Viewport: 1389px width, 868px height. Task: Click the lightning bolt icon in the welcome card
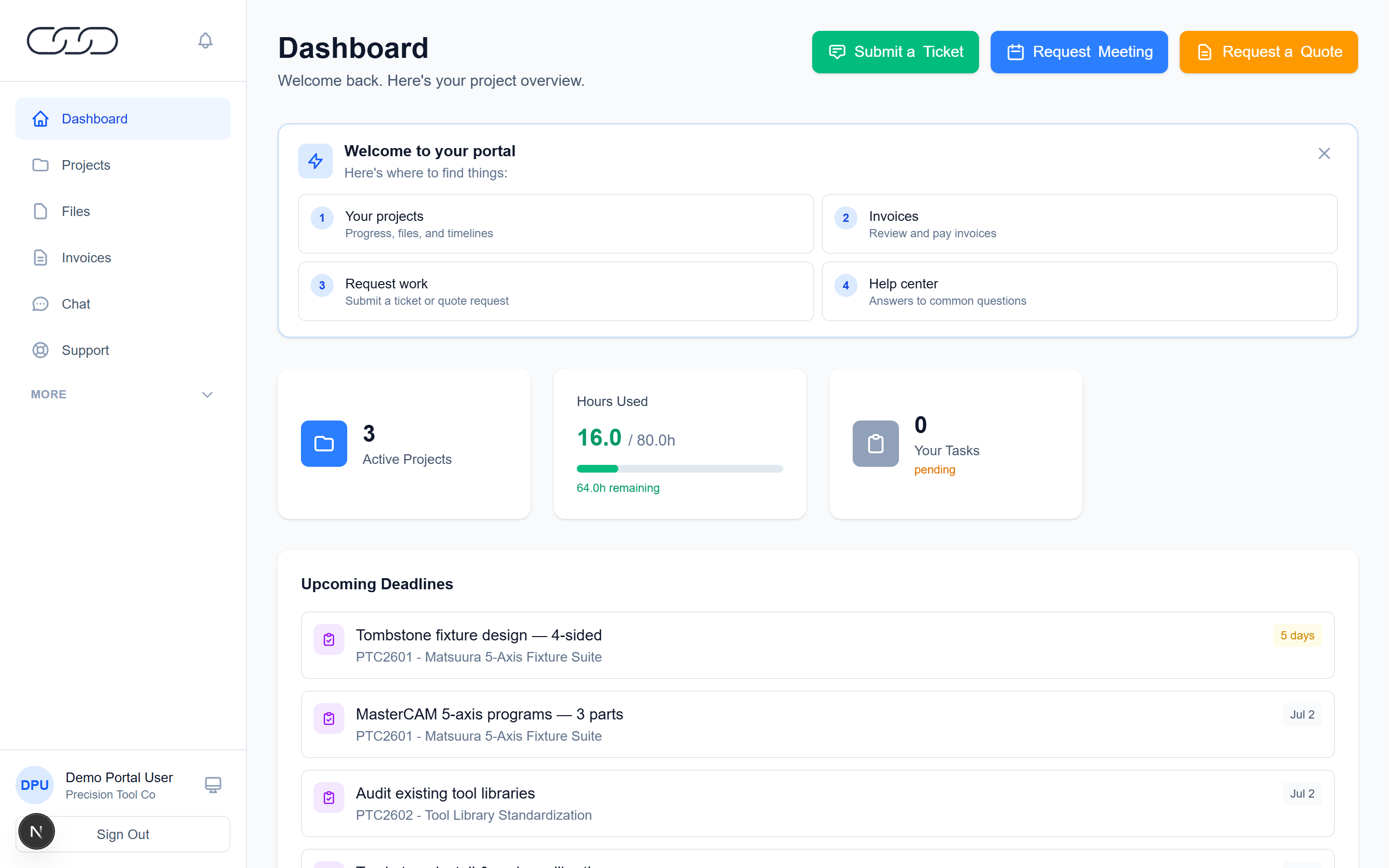point(315,161)
